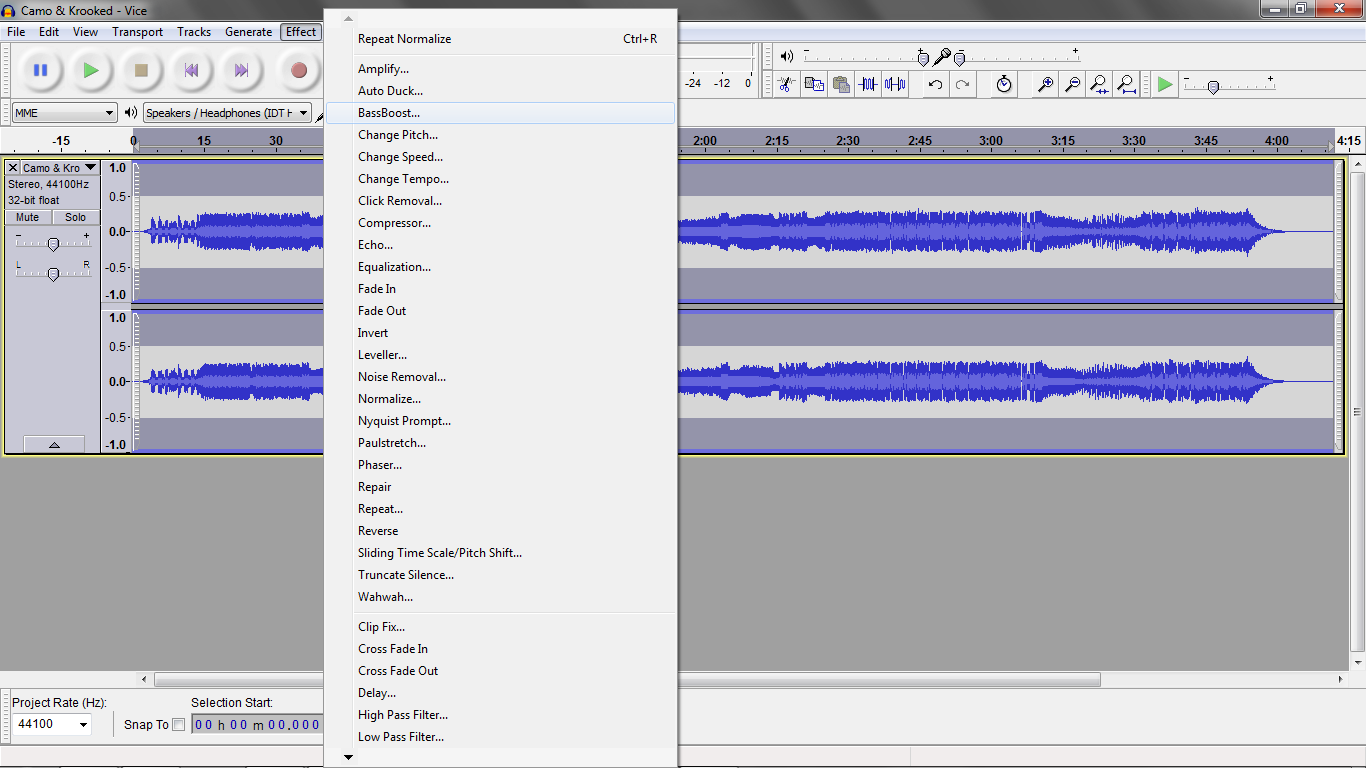Open Noise Removal... effect
This screenshot has height=768, width=1366.
click(x=501, y=377)
